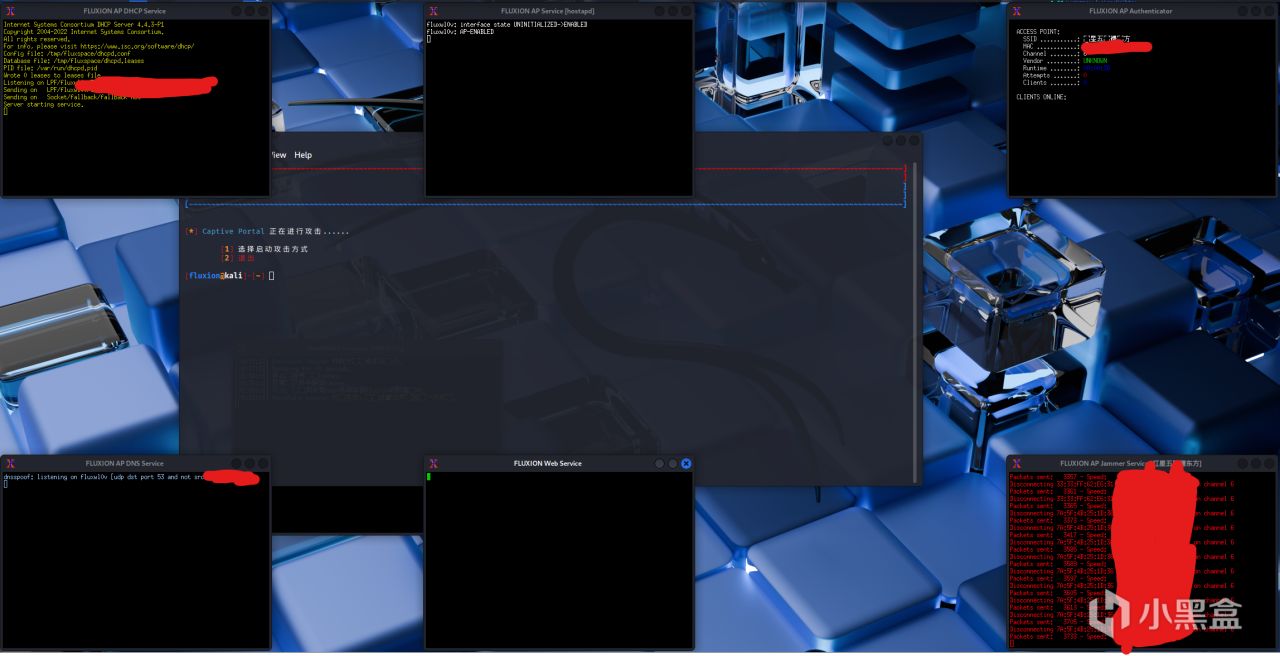This screenshot has height=656, width=1280.
Task: Click the xterm icon of the FLUXION Web Service window
Action: (433, 463)
